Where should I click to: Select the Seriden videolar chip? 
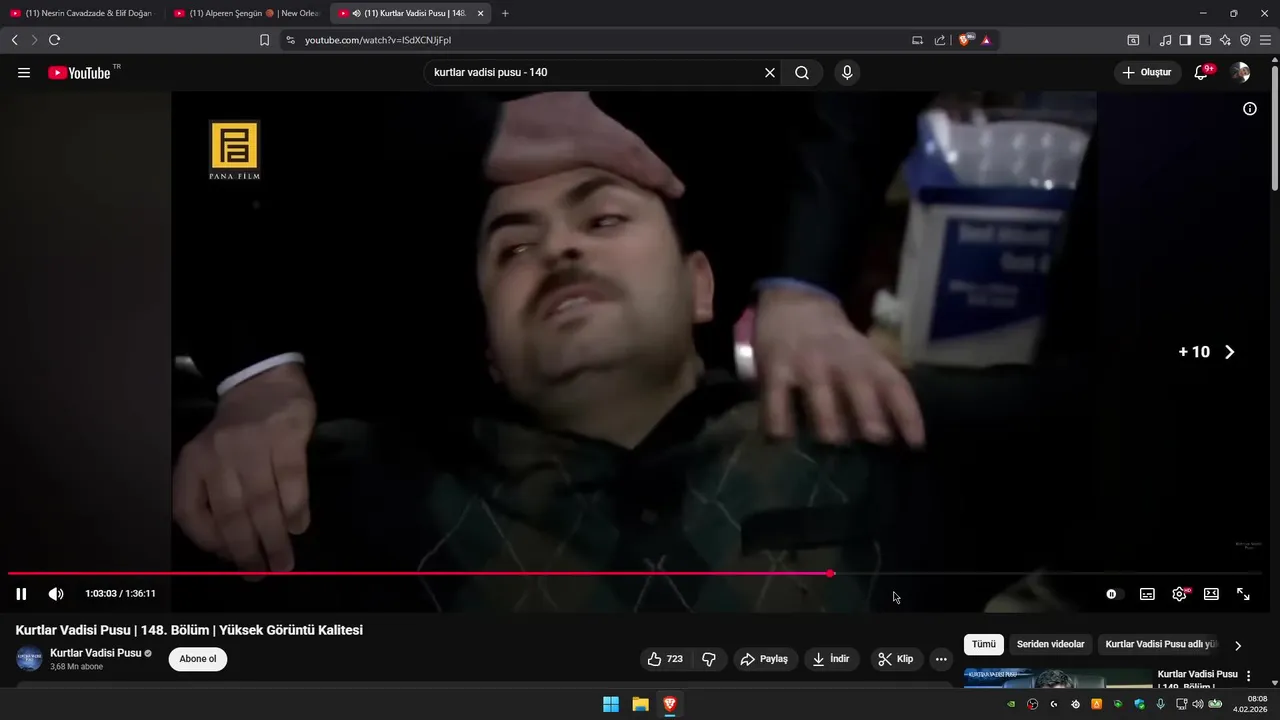click(1050, 645)
